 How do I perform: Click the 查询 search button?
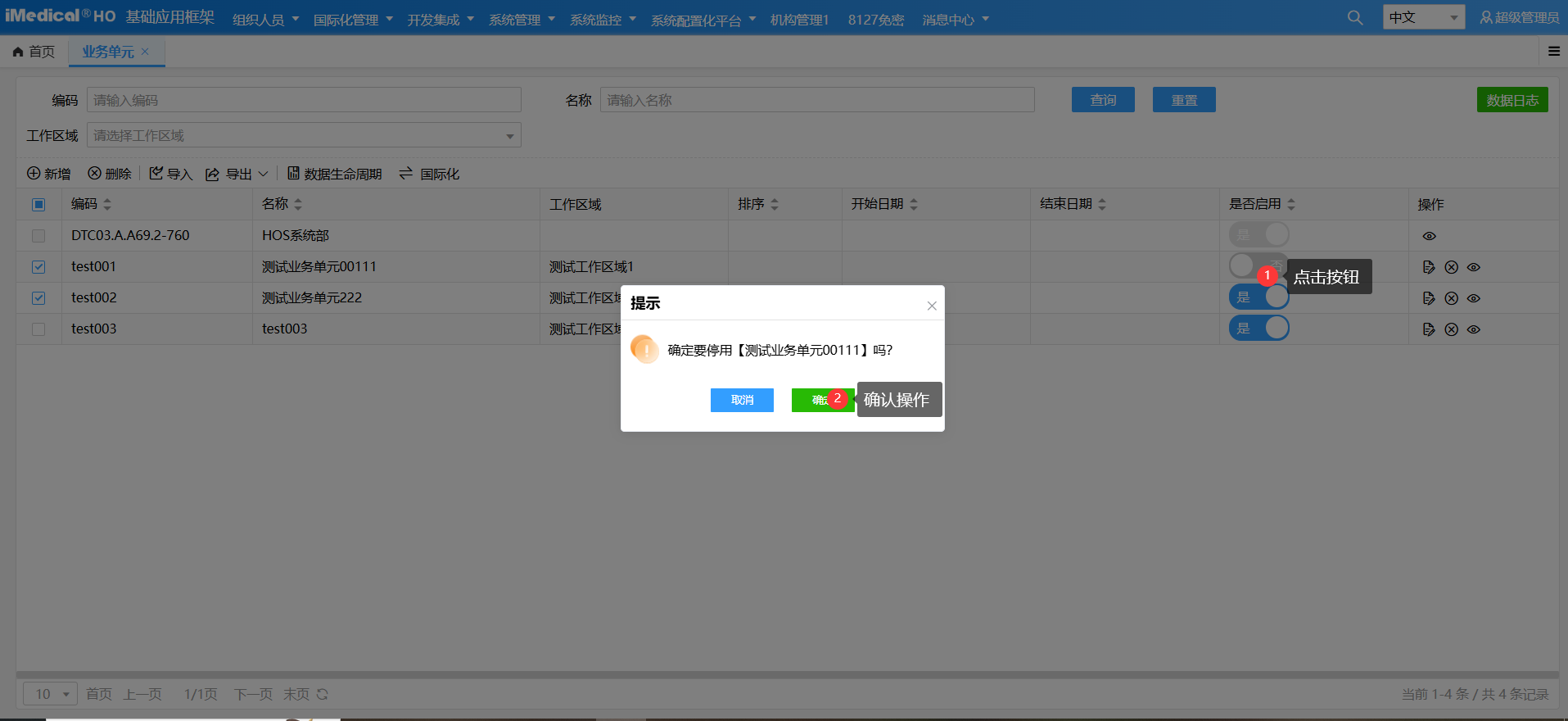(x=1103, y=100)
